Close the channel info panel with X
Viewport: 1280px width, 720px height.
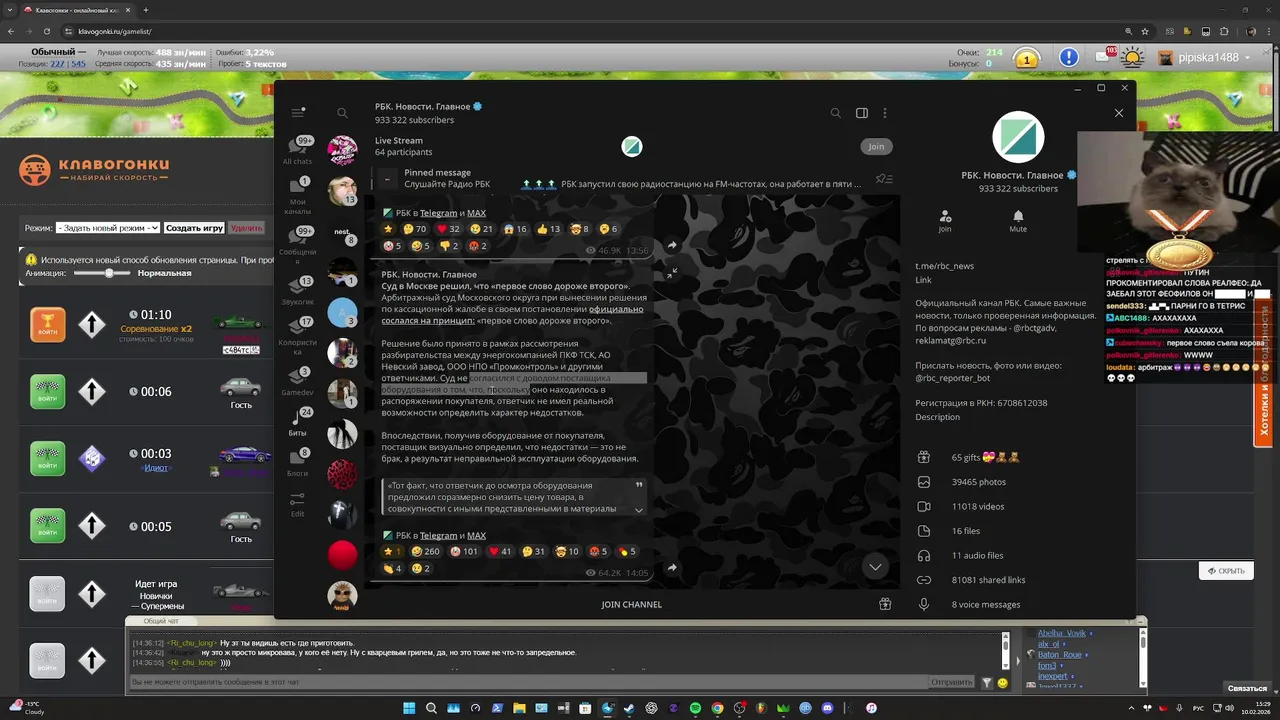pos(1119,113)
